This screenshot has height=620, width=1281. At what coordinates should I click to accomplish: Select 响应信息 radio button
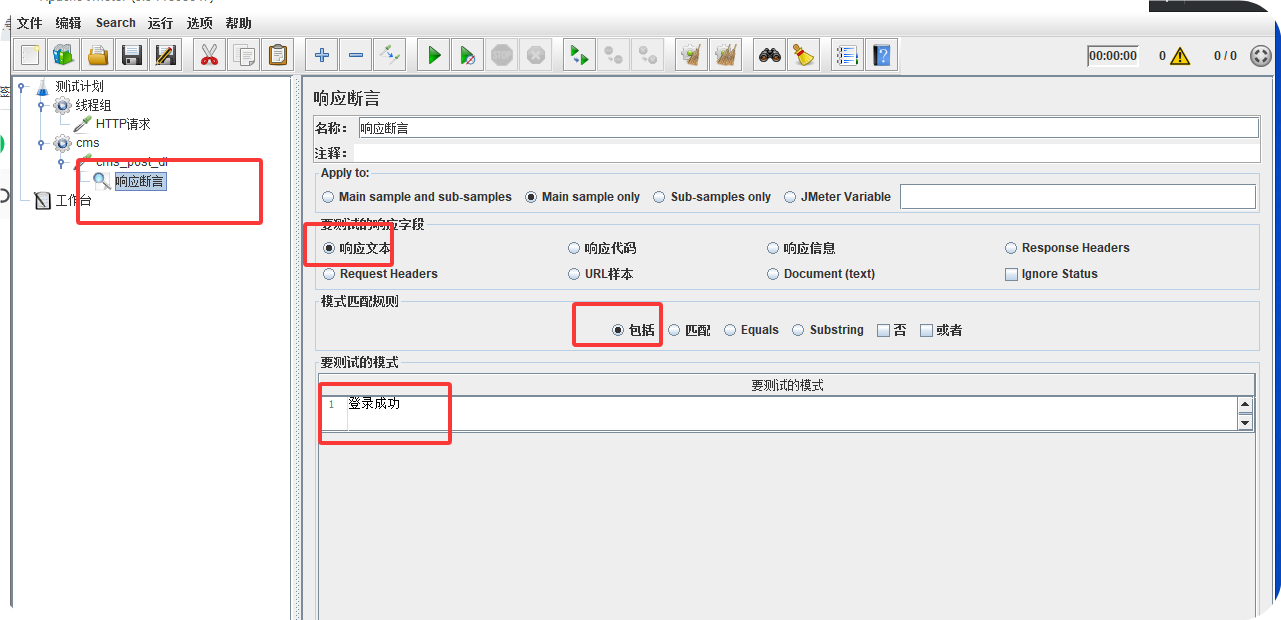point(773,248)
